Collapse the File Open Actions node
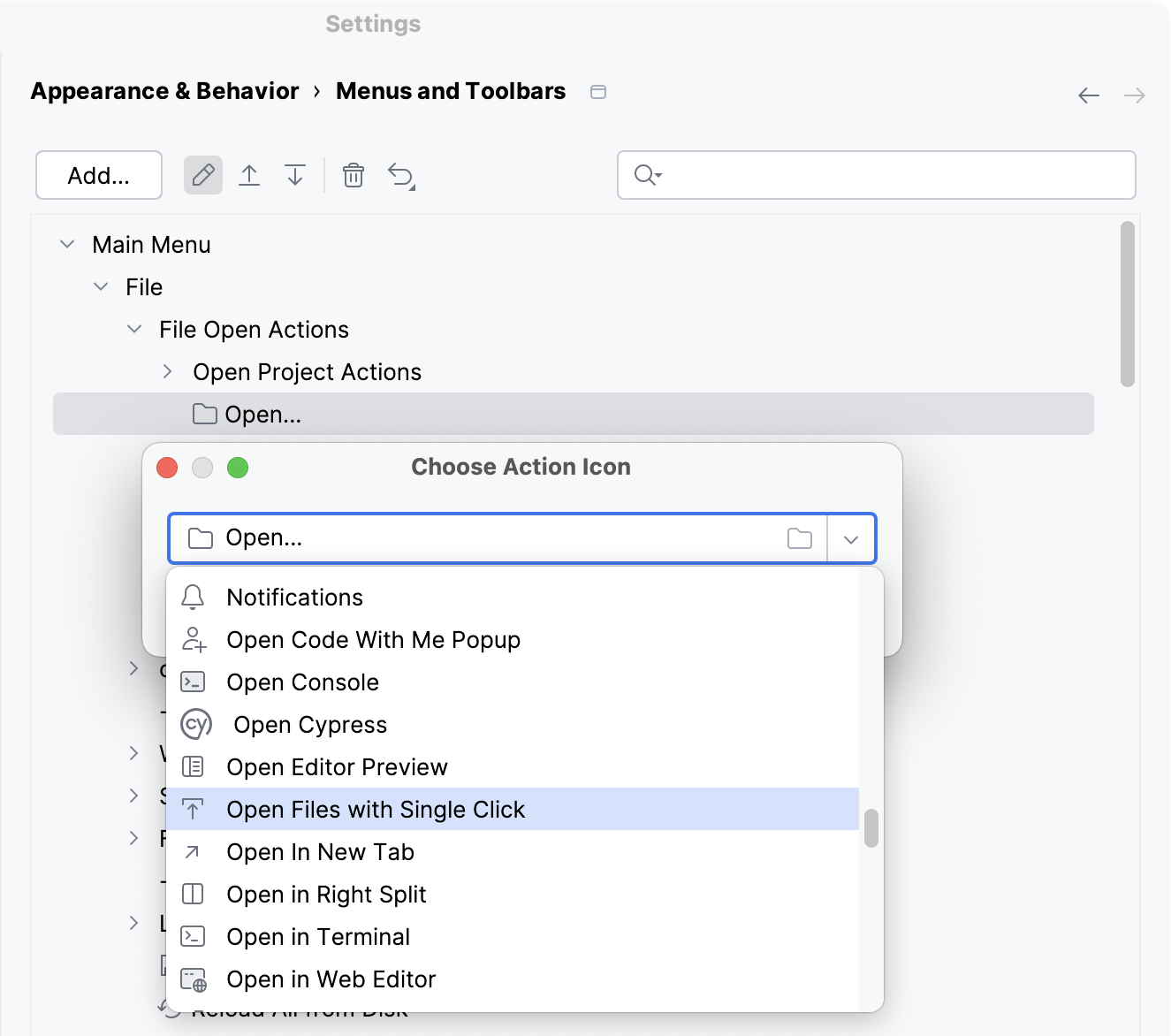Viewport: 1171px width, 1036px height. [x=133, y=329]
